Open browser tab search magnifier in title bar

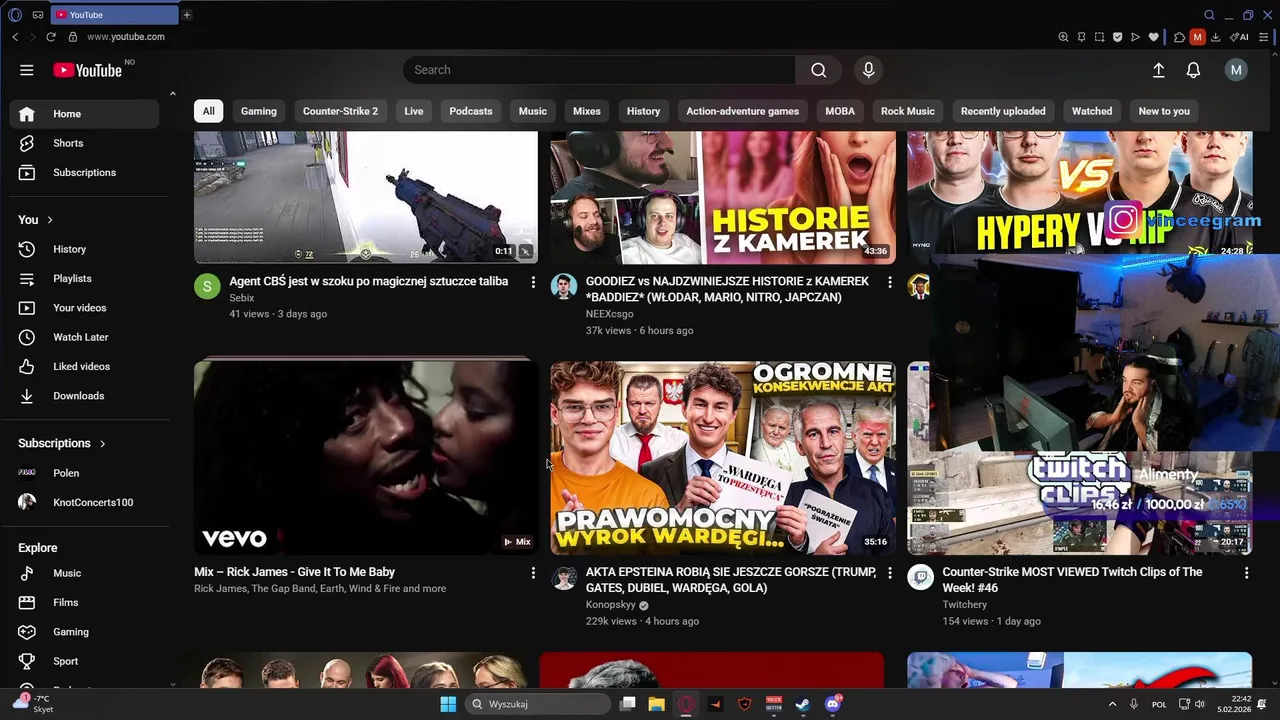click(x=1209, y=15)
